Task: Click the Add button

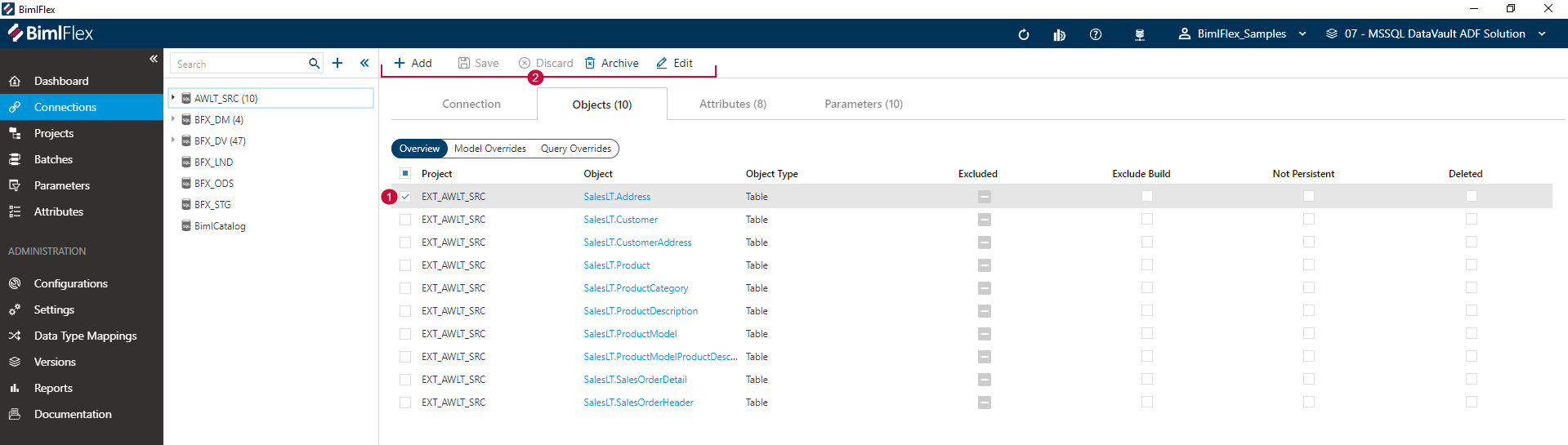Action: (413, 63)
